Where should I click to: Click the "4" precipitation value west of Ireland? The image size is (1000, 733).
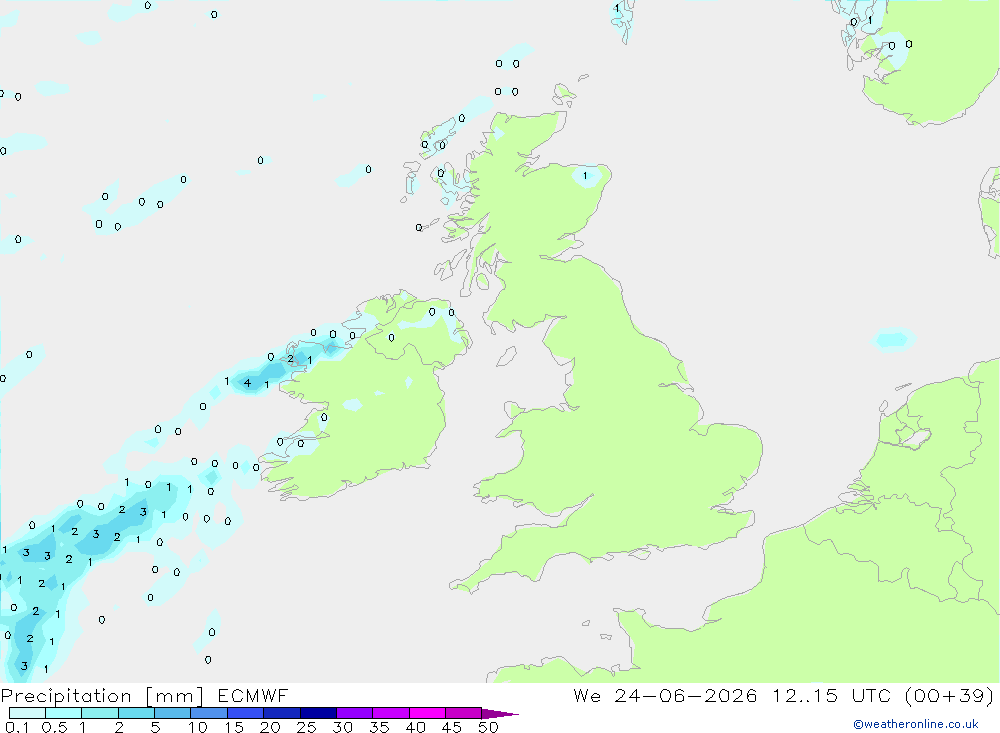point(247,383)
